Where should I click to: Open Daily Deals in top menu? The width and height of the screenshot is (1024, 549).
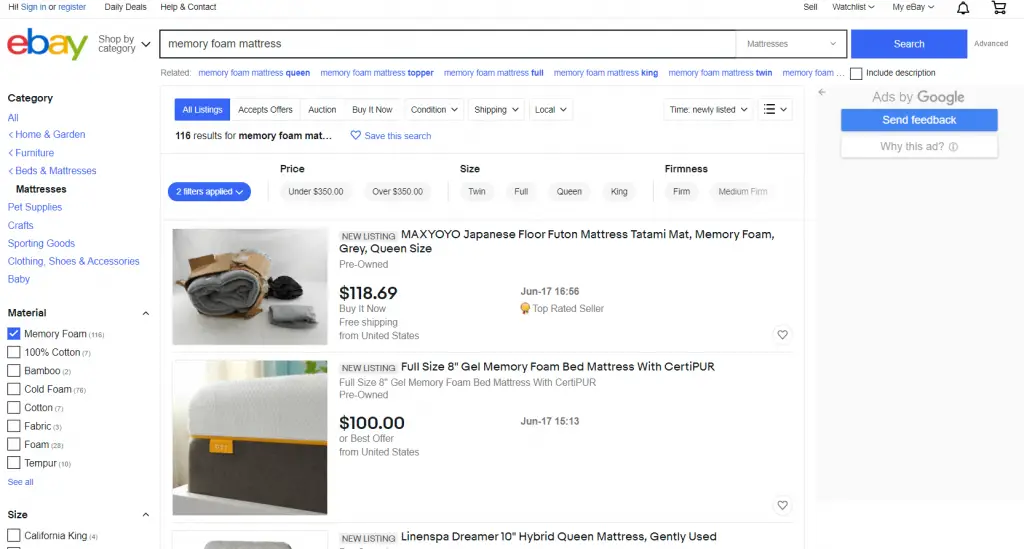(x=125, y=7)
